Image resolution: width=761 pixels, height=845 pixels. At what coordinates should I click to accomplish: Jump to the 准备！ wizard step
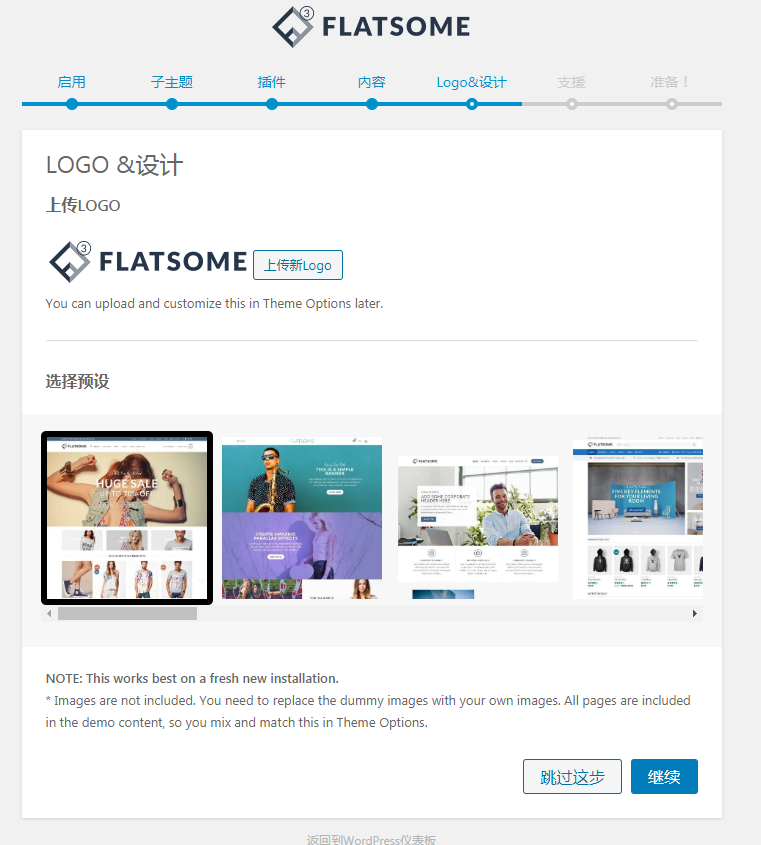[671, 82]
